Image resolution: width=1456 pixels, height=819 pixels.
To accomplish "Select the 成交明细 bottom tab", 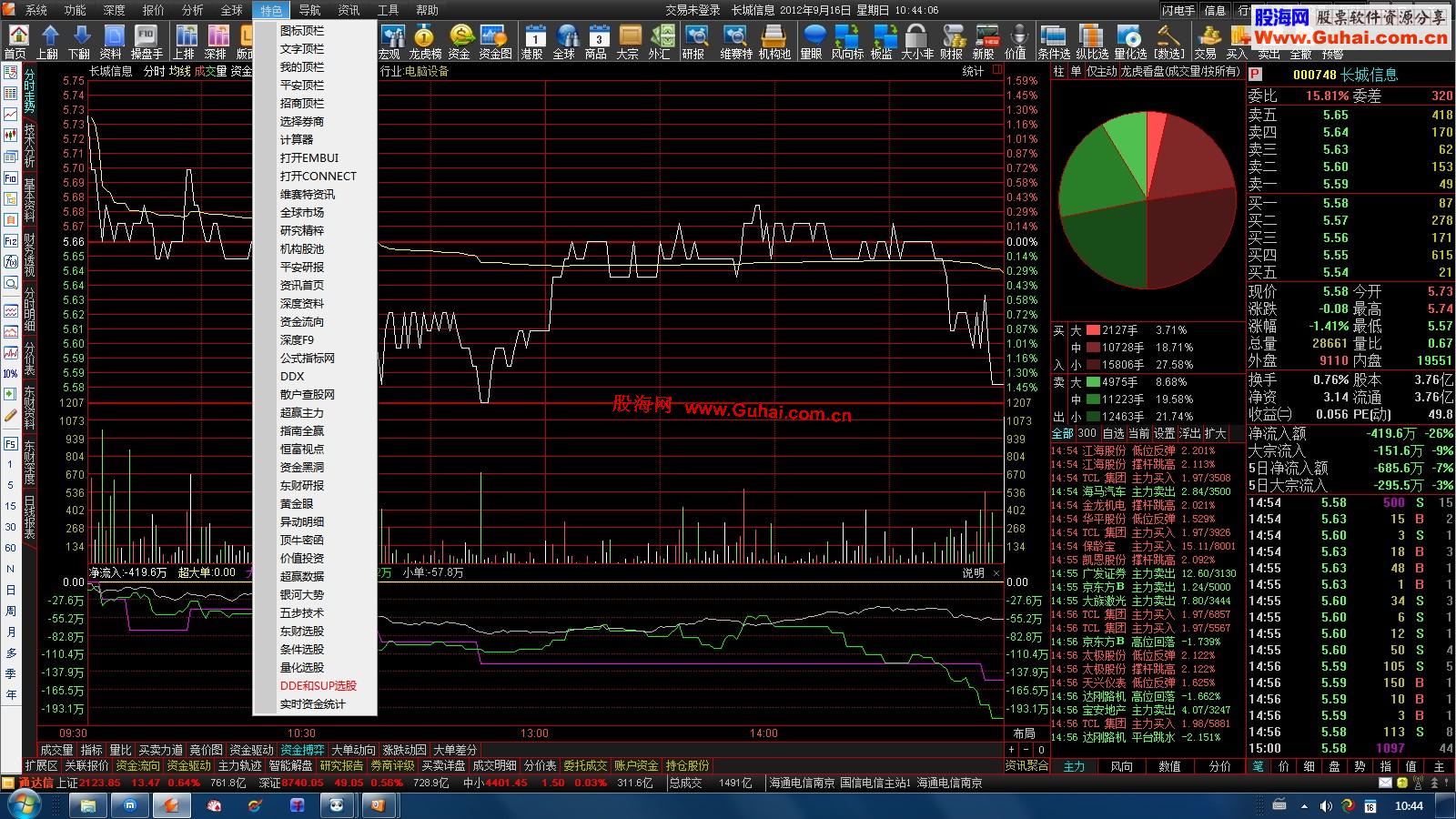I will point(494,766).
